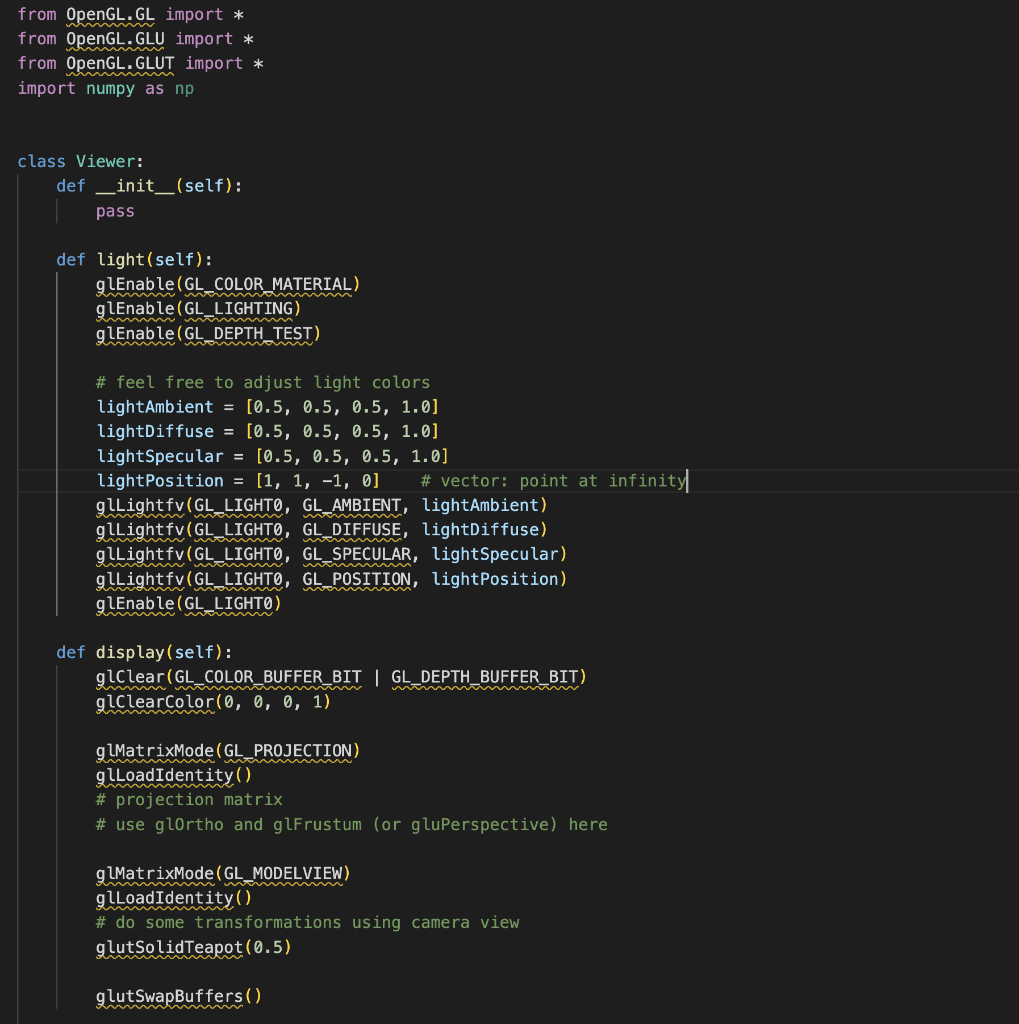Click the lightDiffuse variable assignment
The width and height of the screenshot is (1019, 1024).
[x=267, y=432]
